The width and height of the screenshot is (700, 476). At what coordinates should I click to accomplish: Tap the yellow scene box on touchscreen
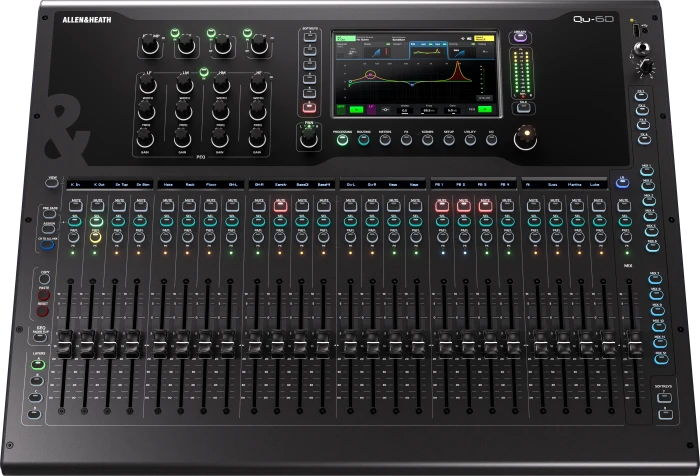[x=484, y=38]
